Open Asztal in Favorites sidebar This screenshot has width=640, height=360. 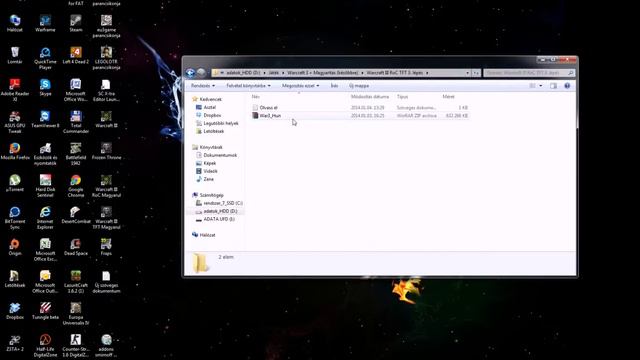[209, 107]
